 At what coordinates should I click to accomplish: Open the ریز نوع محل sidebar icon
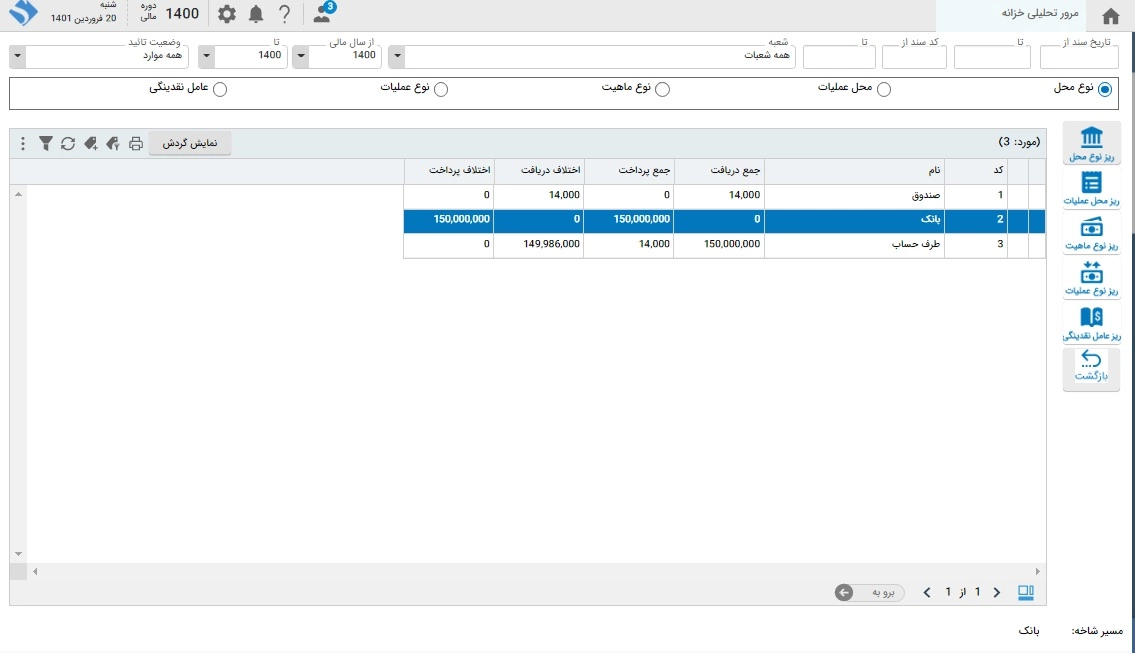coord(1092,143)
